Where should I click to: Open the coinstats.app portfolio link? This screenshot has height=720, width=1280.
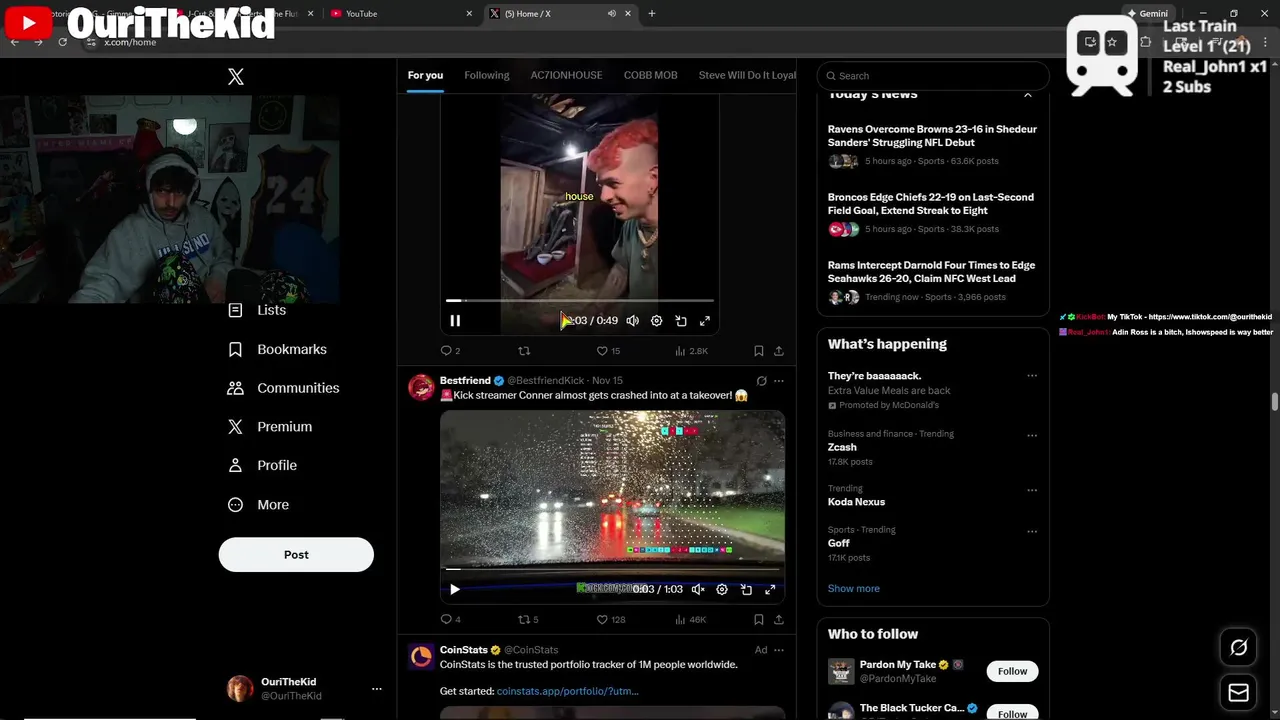567,691
